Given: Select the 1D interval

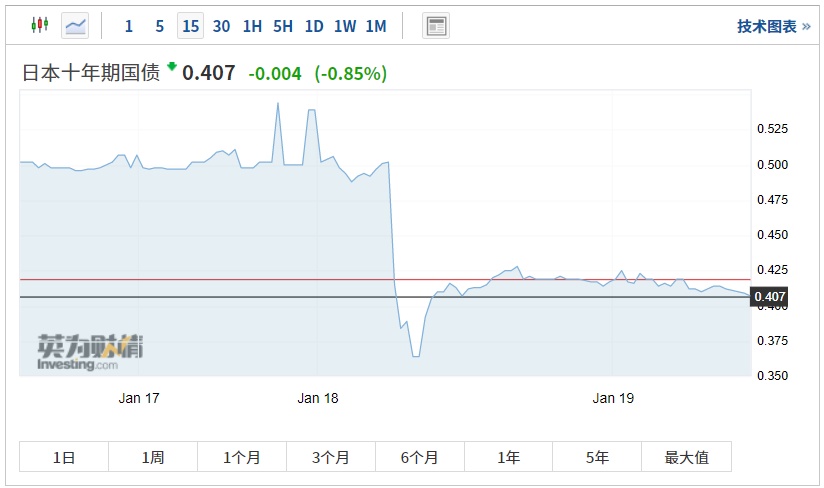Looking at the screenshot, I should point(314,27).
